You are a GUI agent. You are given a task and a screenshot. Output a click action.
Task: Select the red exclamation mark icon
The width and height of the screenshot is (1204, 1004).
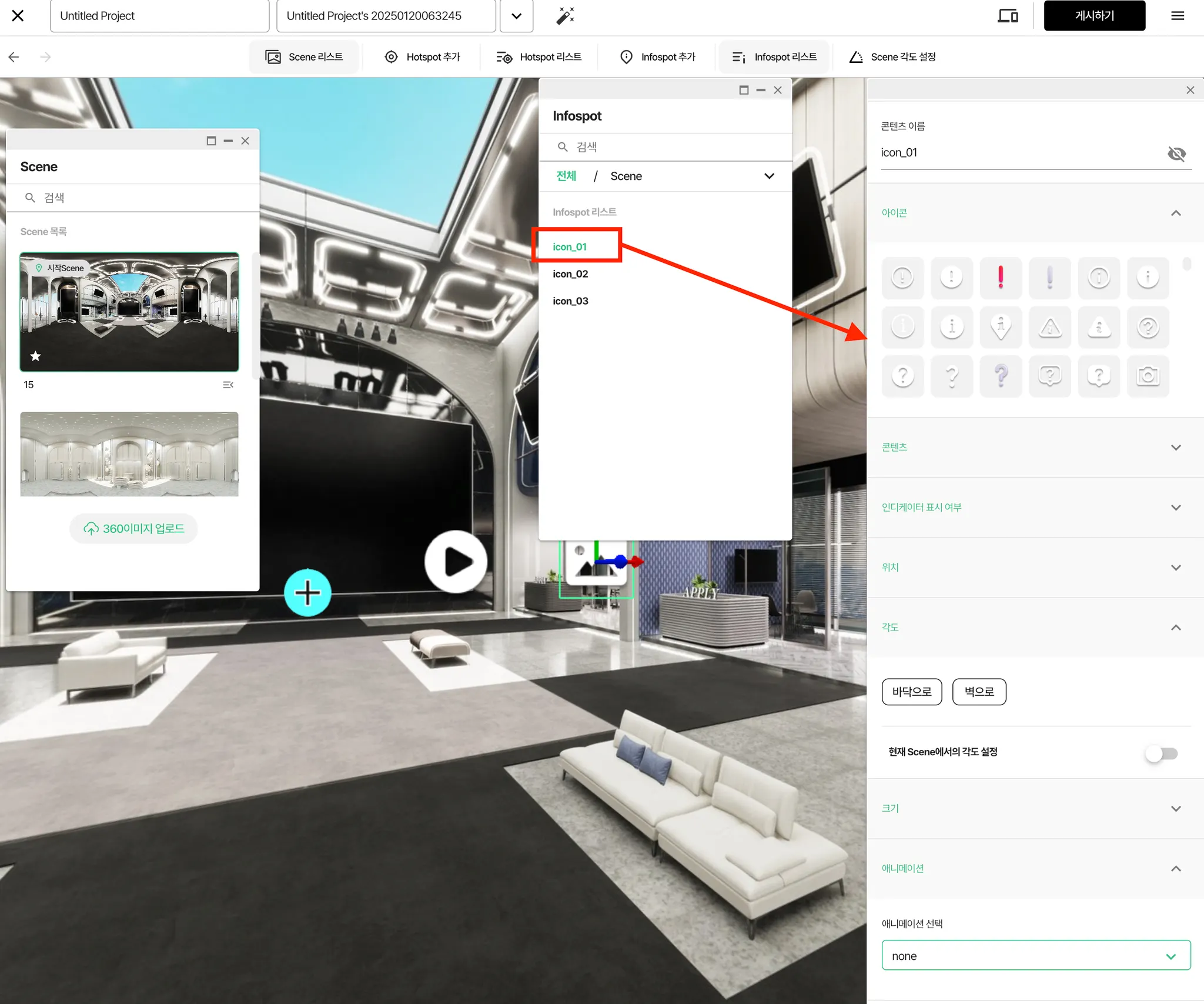[x=1001, y=277]
